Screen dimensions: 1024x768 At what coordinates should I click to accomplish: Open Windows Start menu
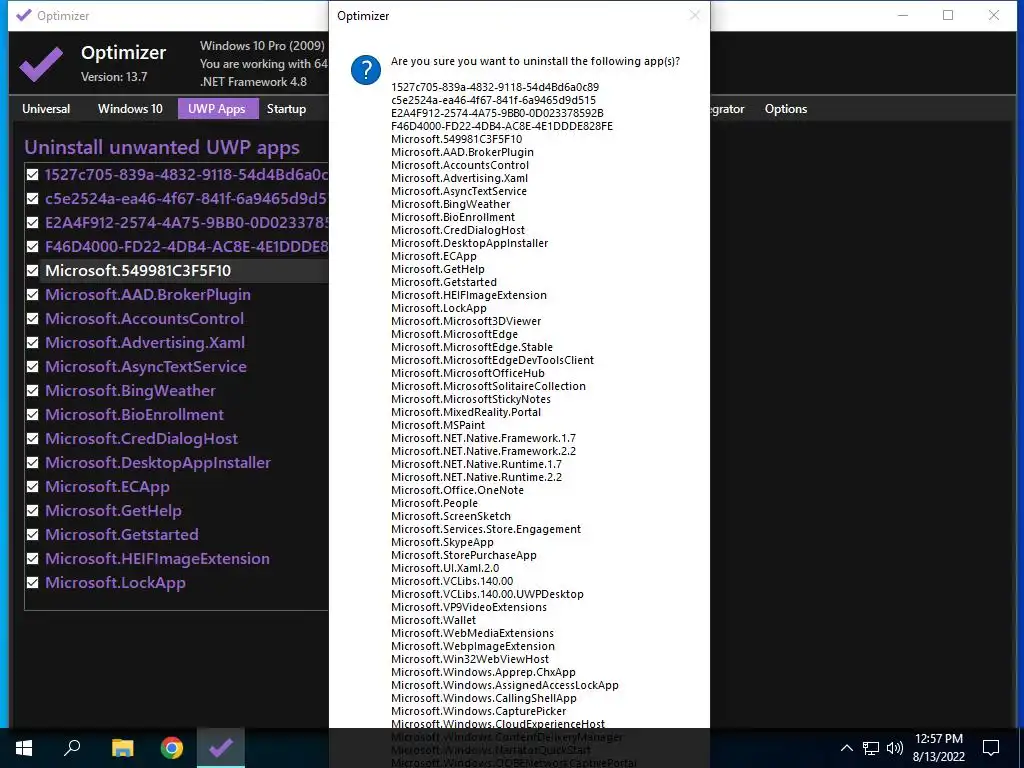pyautogui.click(x=24, y=748)
